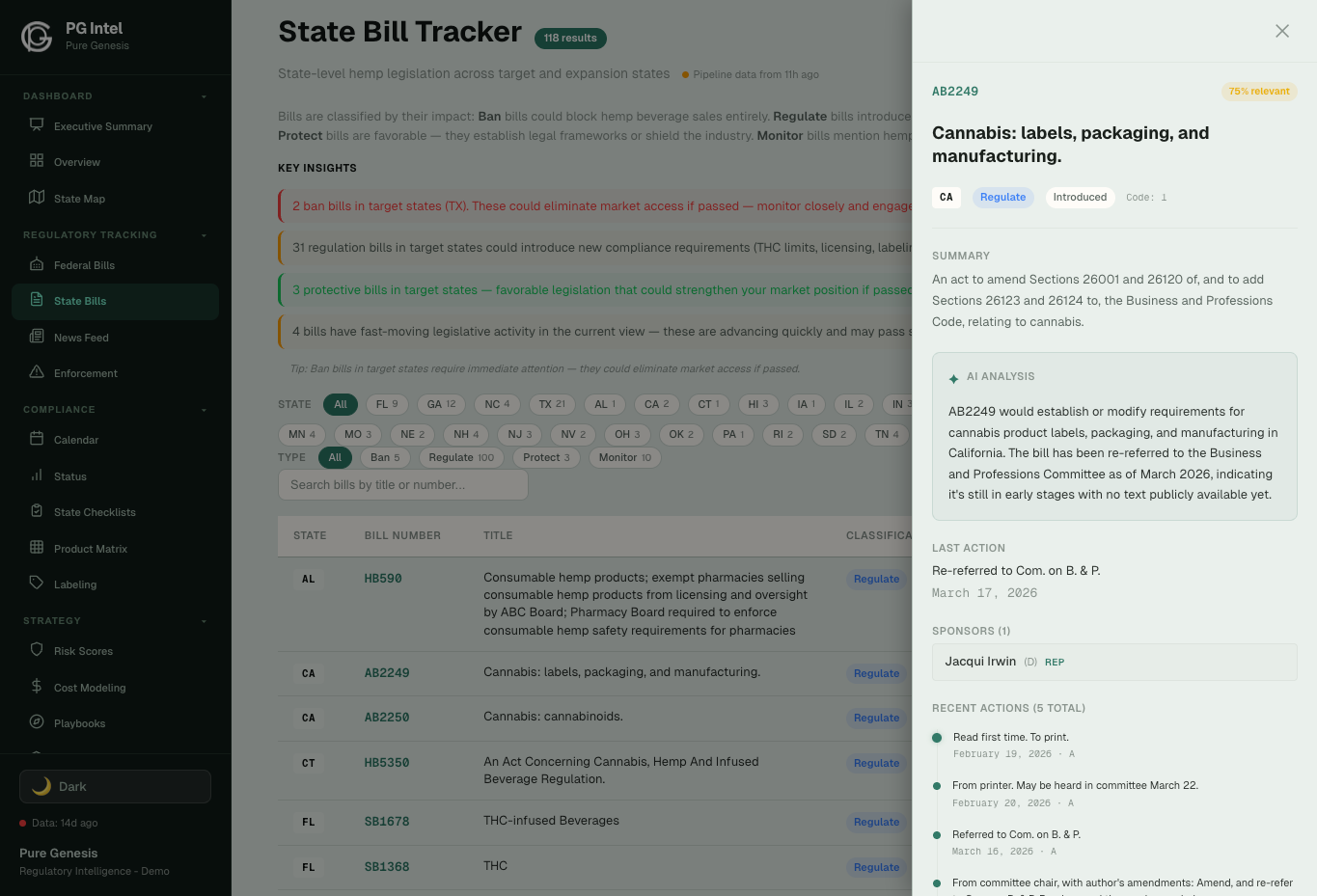Select the TX state filter chip
Screen dimensions: 1317x896
[552, 404]
